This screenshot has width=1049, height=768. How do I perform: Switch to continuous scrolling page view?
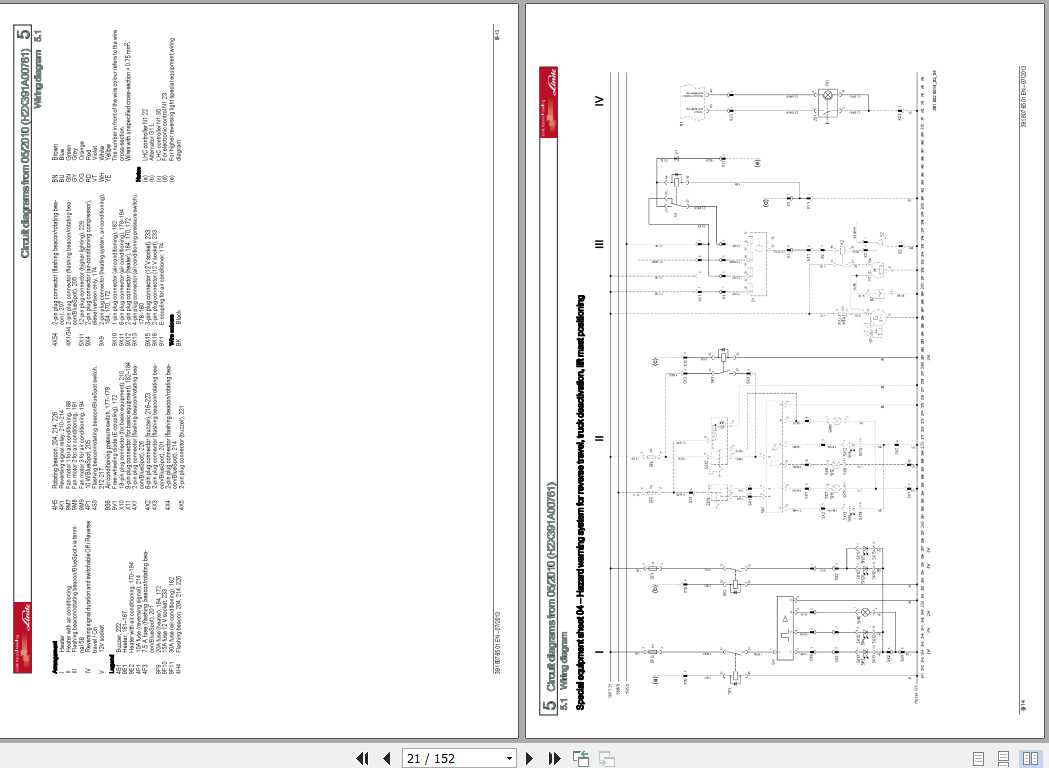[1004, 759]
